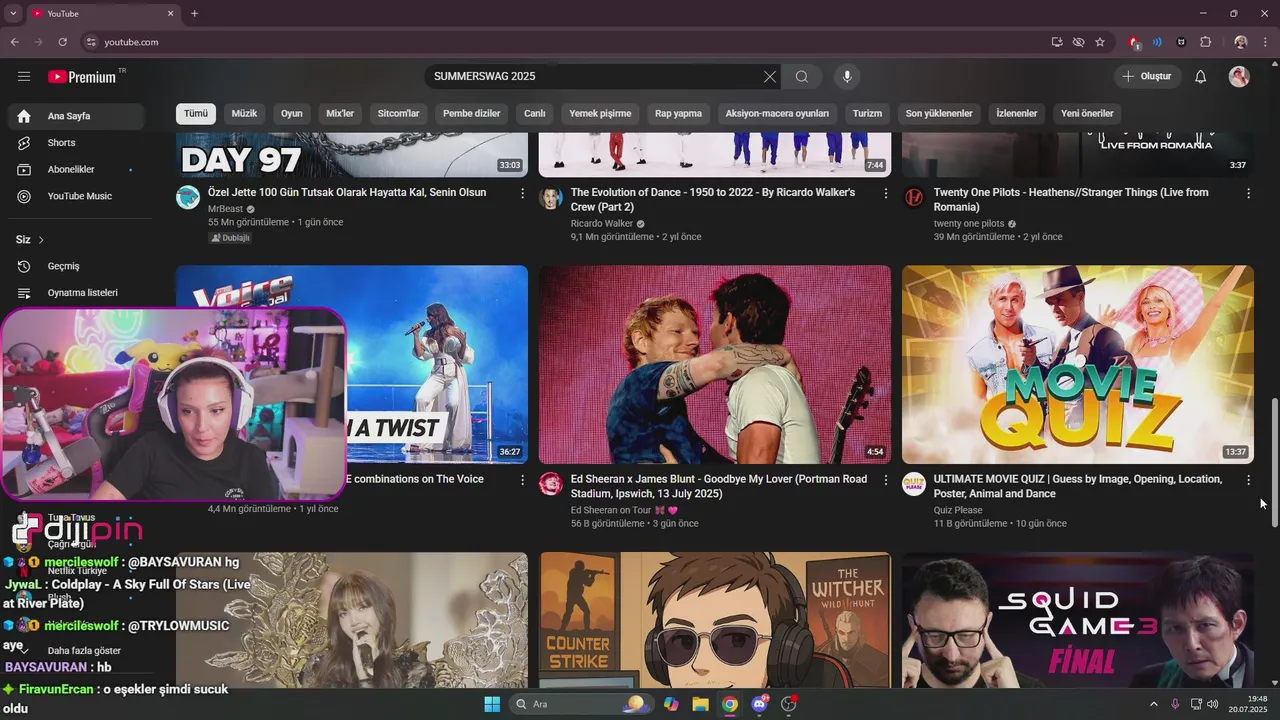Screen dimensions: 1280x720
Task: Open the Ed Sheeran on Tour avatar
Action: [551, 484]
